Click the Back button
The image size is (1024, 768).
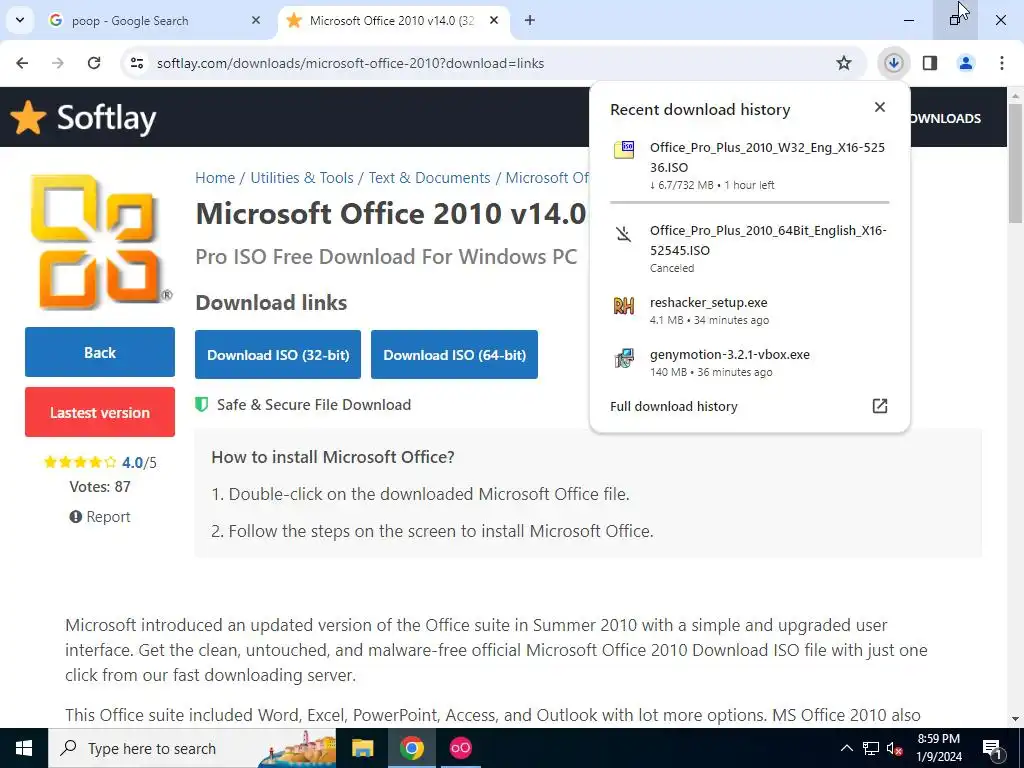click(100, 352)
